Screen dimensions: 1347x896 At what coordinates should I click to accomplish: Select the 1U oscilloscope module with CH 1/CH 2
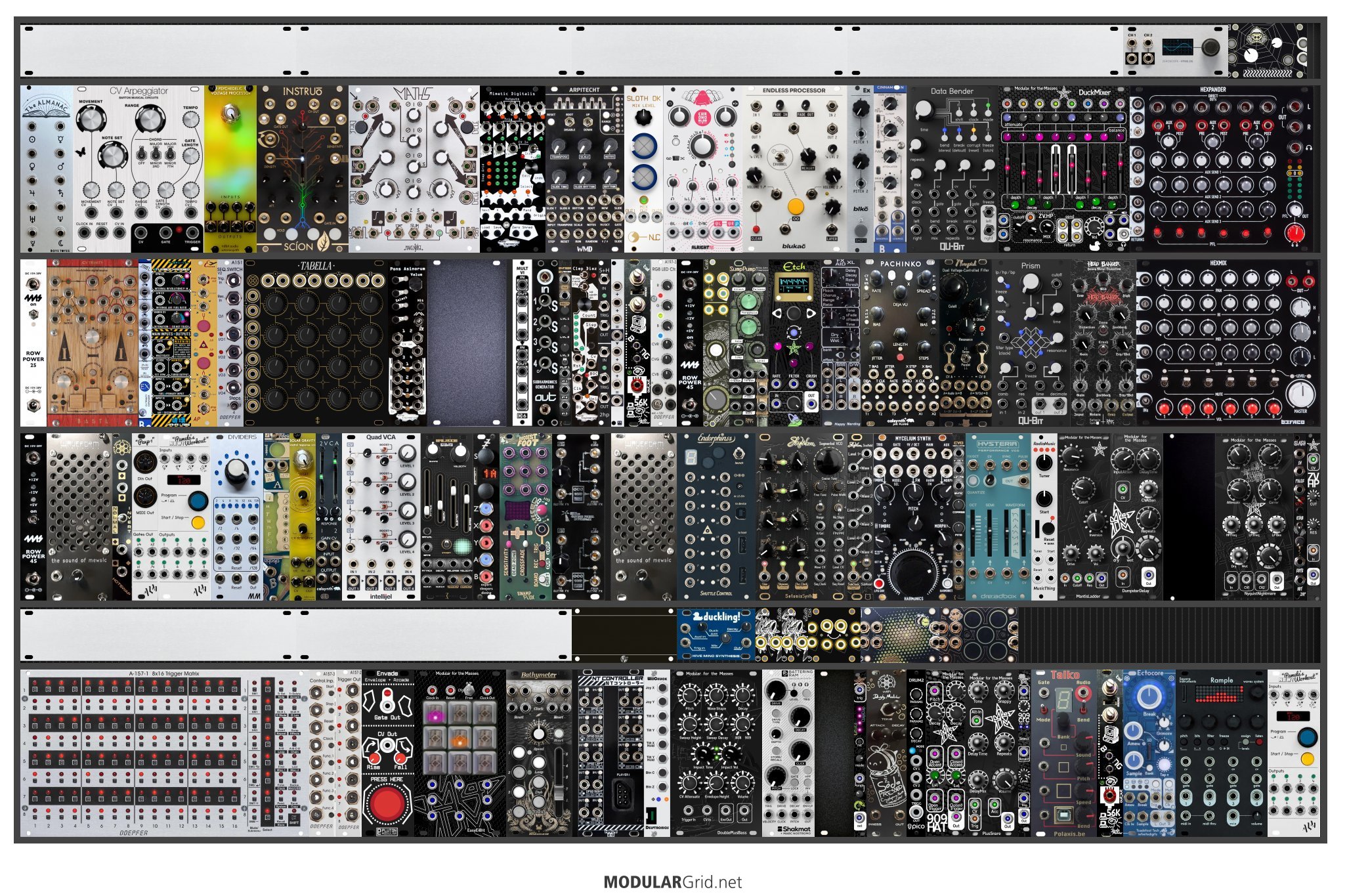click(1176, 51)
